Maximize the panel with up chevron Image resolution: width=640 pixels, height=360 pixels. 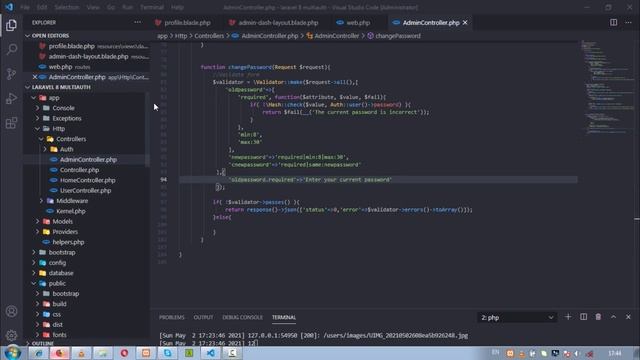(x=613, y=317)
